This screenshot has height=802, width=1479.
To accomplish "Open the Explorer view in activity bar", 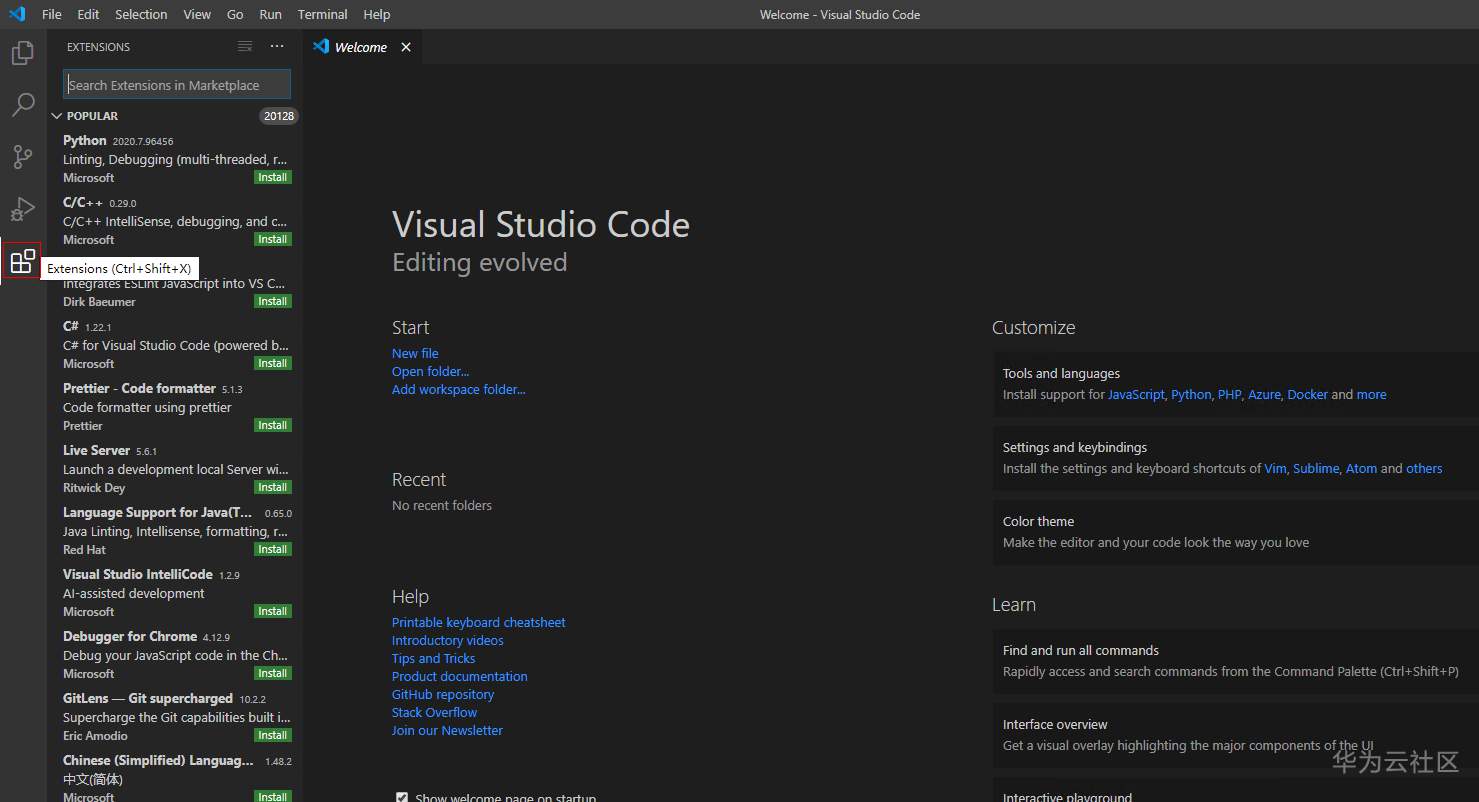I will point(22,52).
